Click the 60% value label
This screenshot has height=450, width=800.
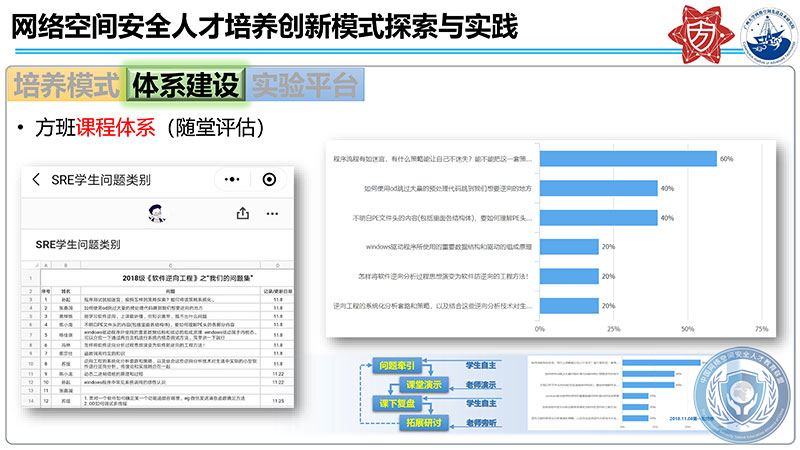tap(727, 159)
